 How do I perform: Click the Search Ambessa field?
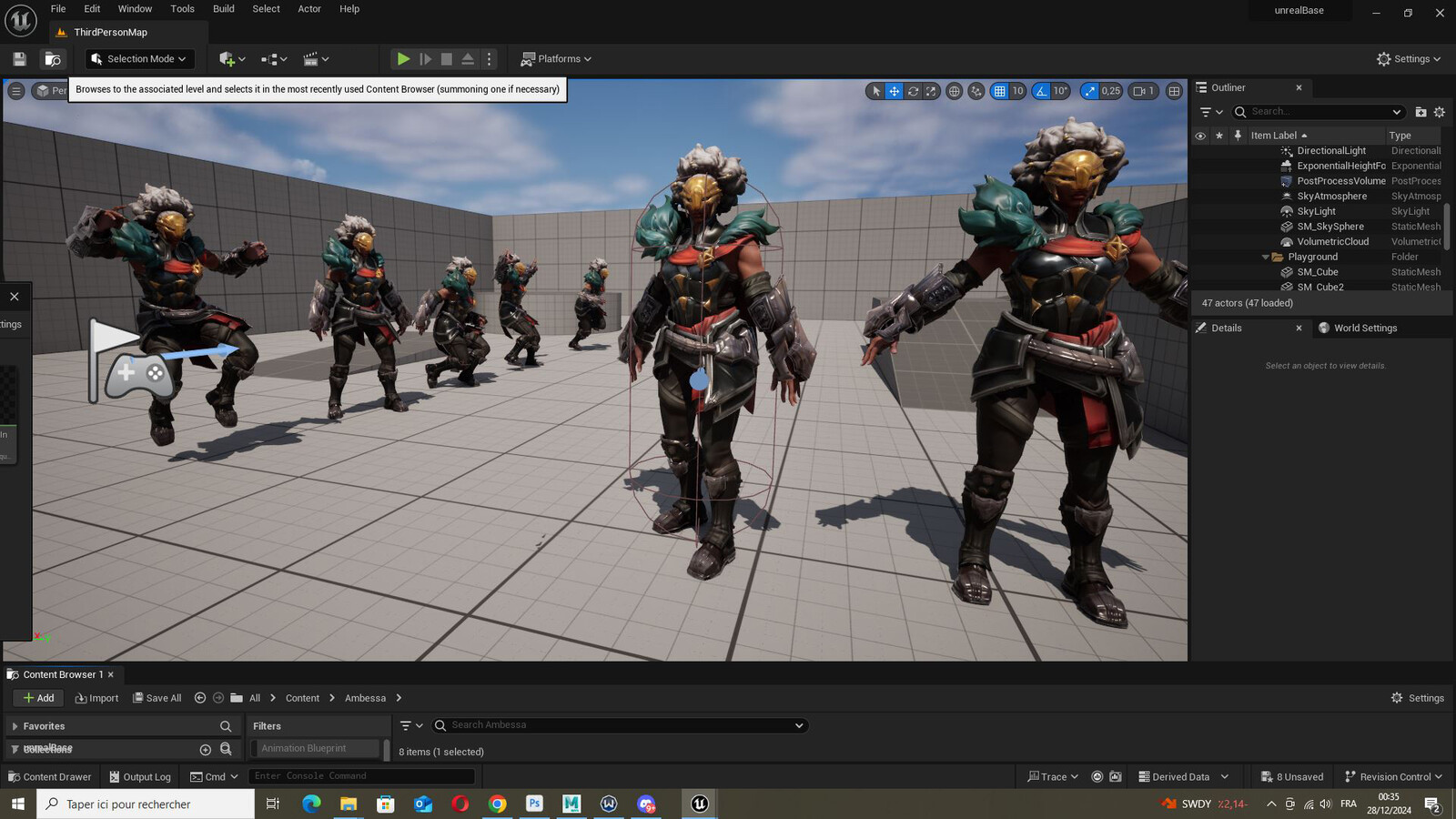[619, 725]
